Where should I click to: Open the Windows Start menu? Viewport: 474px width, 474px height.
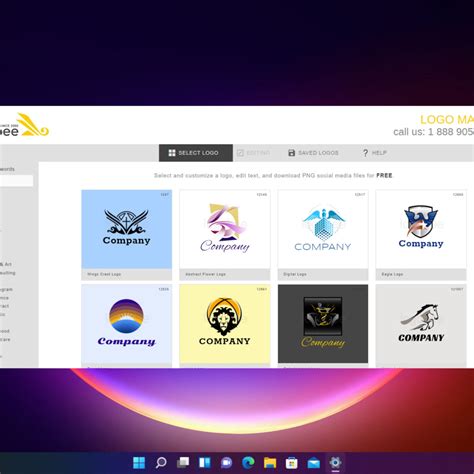tap(139, 462)
